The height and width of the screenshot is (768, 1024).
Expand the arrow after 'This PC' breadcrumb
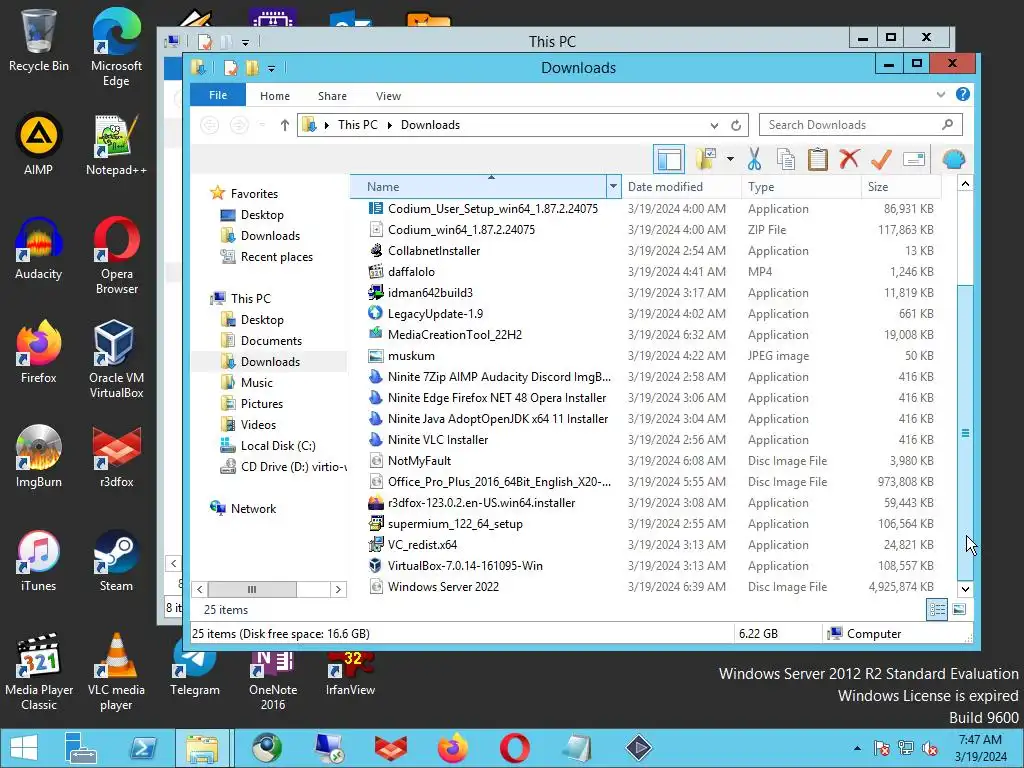tap(390, 125)
